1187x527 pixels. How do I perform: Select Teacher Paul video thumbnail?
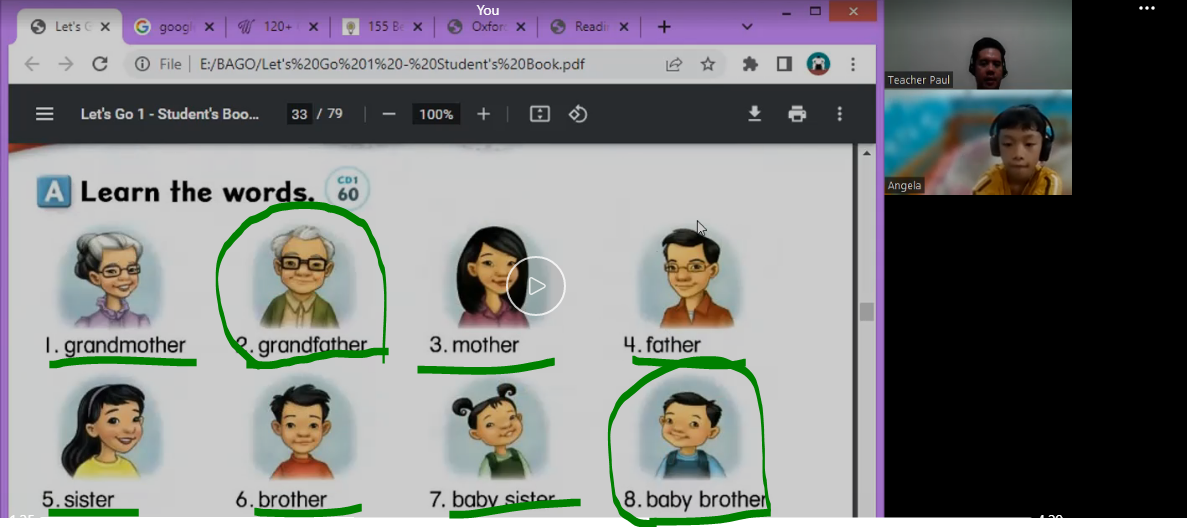978,45
